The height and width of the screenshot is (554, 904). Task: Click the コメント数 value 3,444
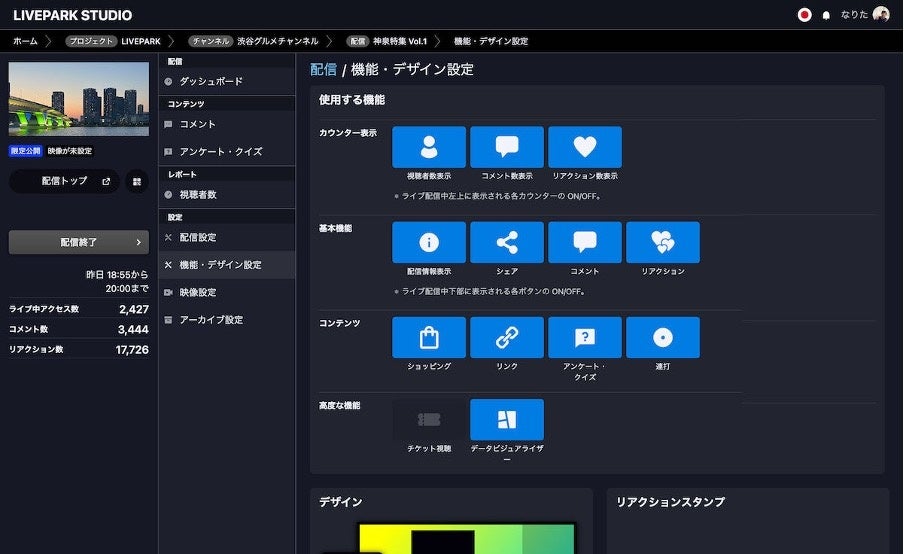(133, 330)
